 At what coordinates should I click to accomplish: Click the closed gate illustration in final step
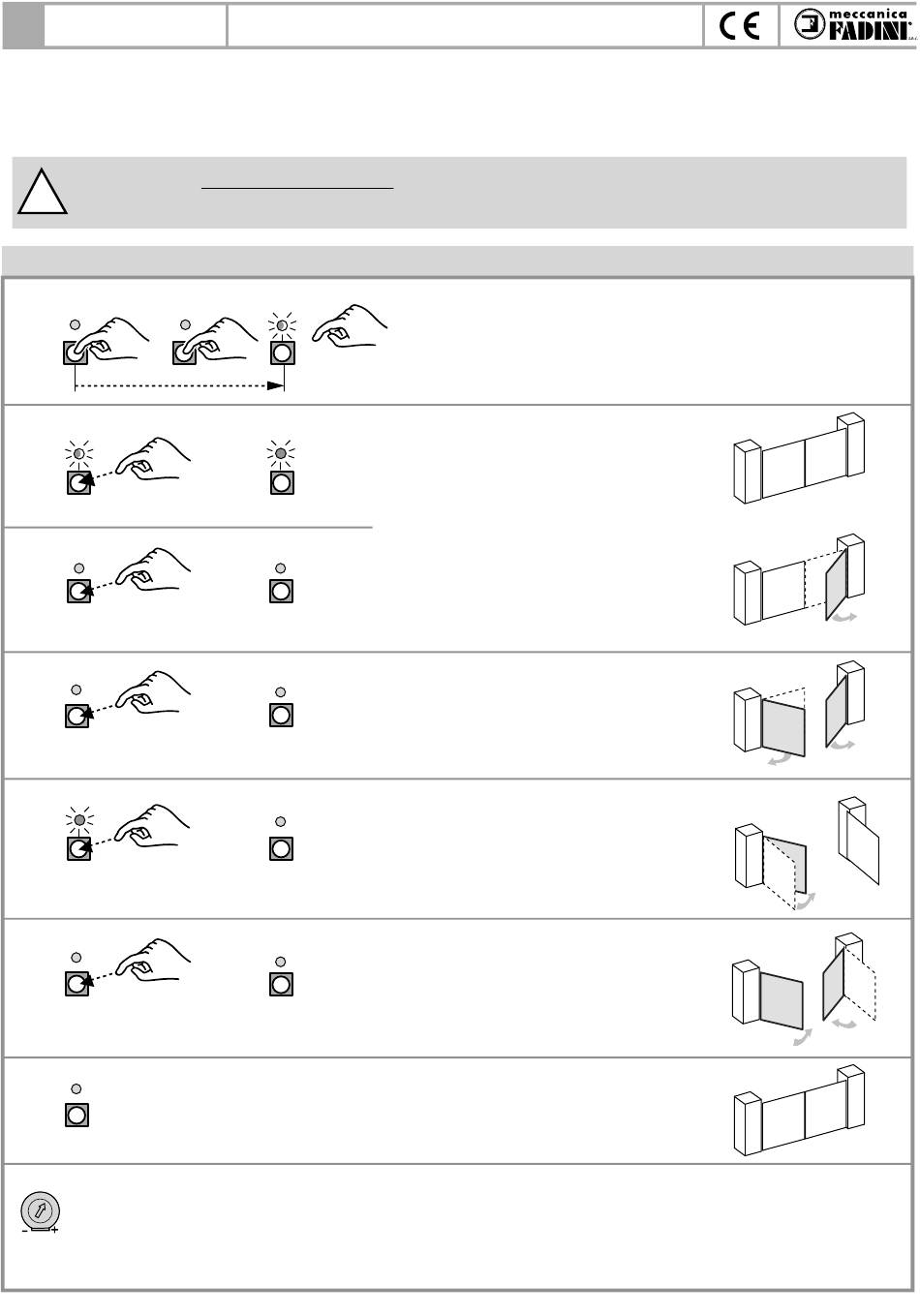point(799,1110)
